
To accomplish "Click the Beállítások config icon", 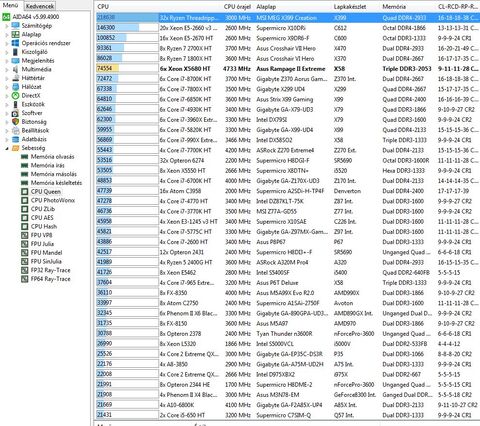I will coord(15,130).
